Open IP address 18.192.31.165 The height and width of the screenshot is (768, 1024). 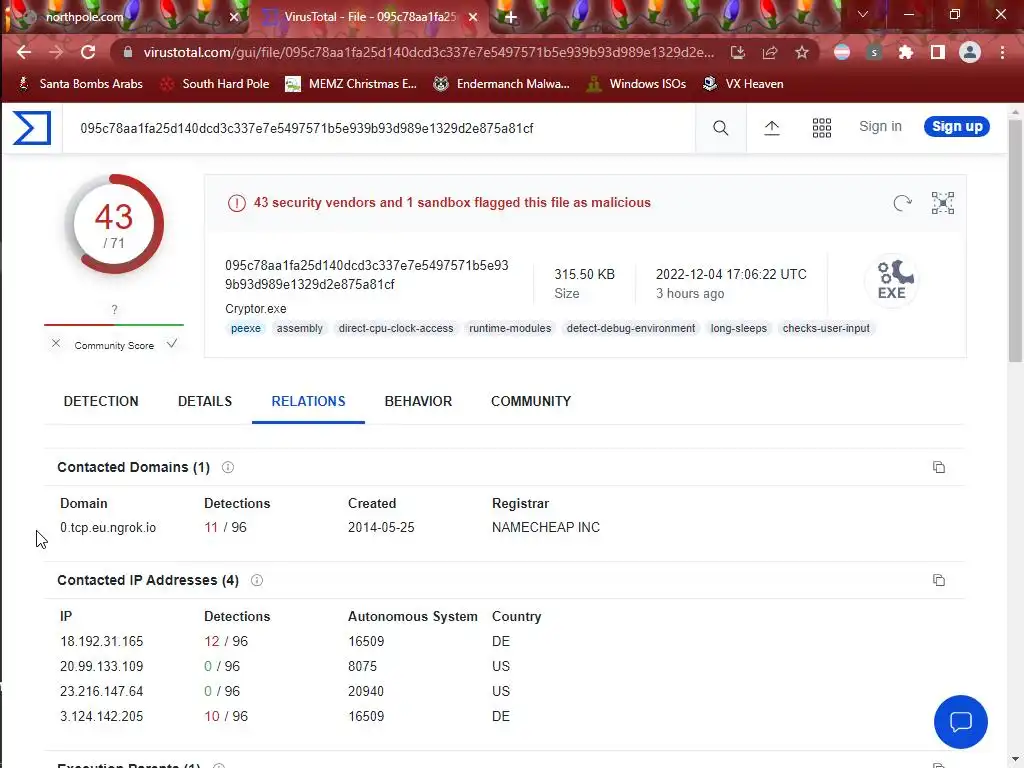(x=102, y=641)
